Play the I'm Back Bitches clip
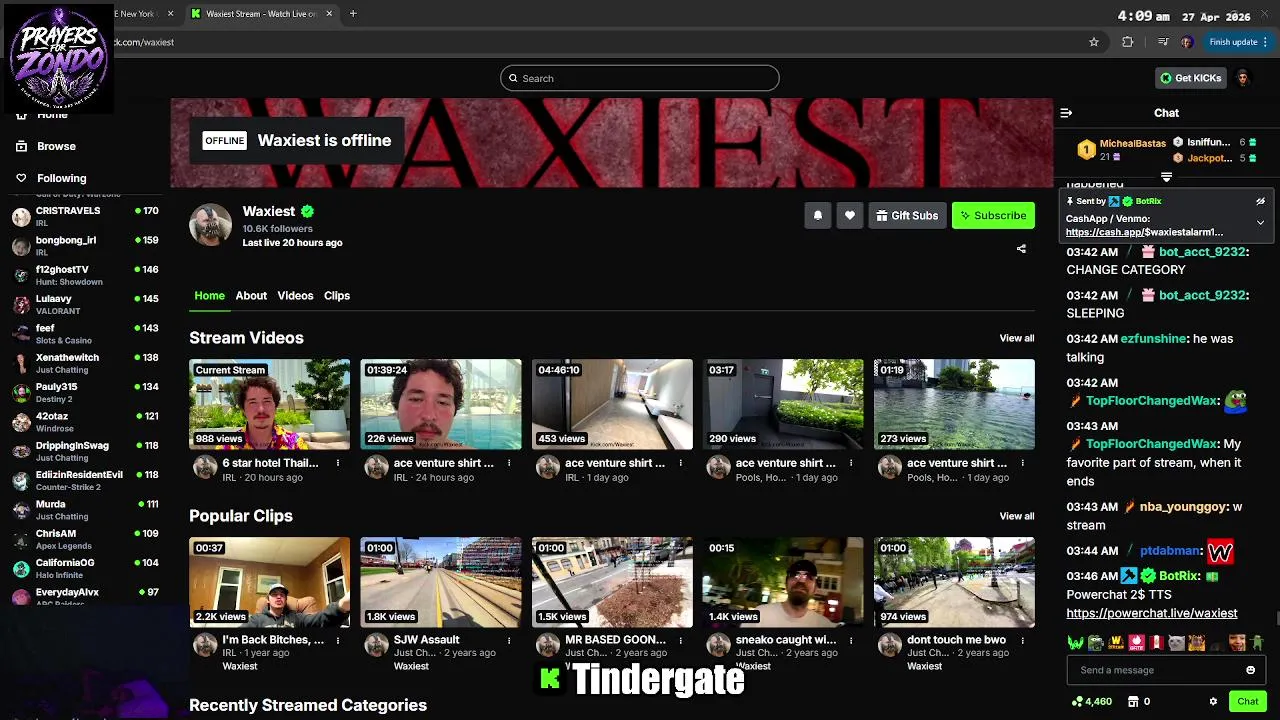Screen dimensions: 1280x720 point(270,582)
